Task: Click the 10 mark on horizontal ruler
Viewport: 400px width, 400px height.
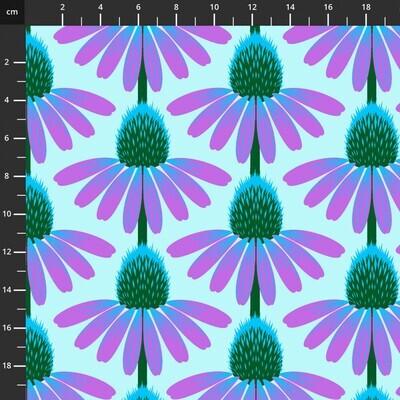Action: pos(214,7)
